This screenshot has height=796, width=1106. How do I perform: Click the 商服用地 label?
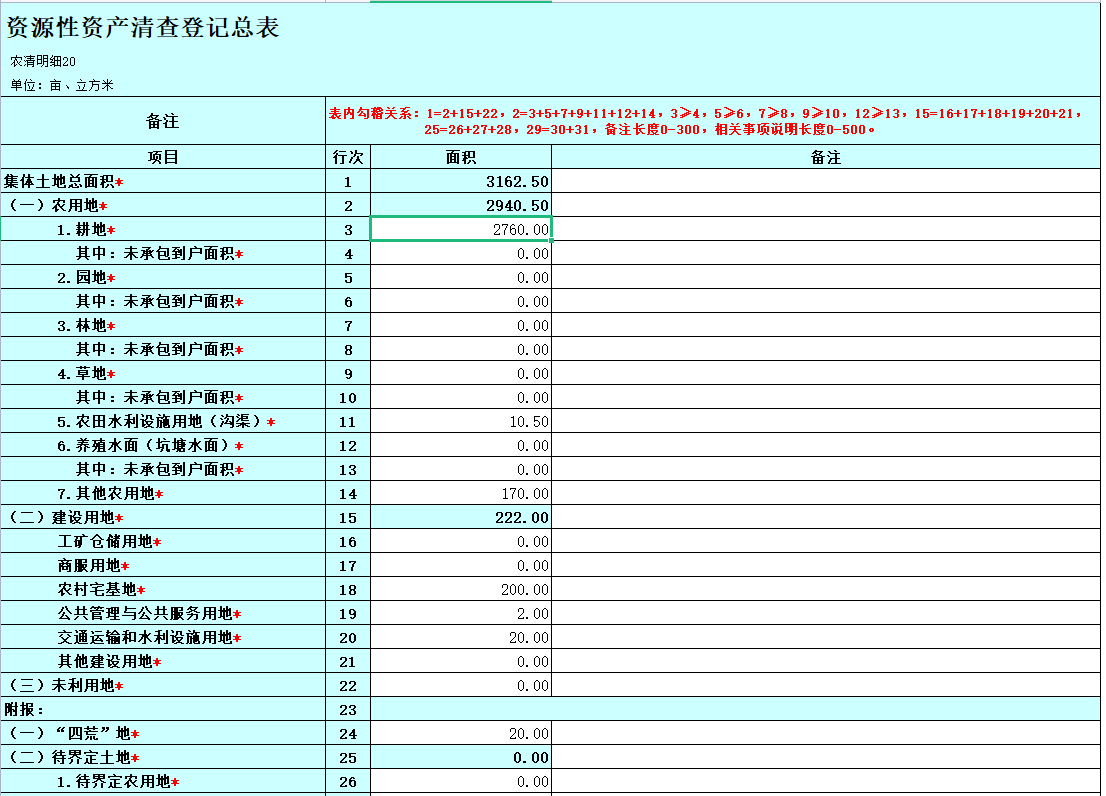coord(93,565)
